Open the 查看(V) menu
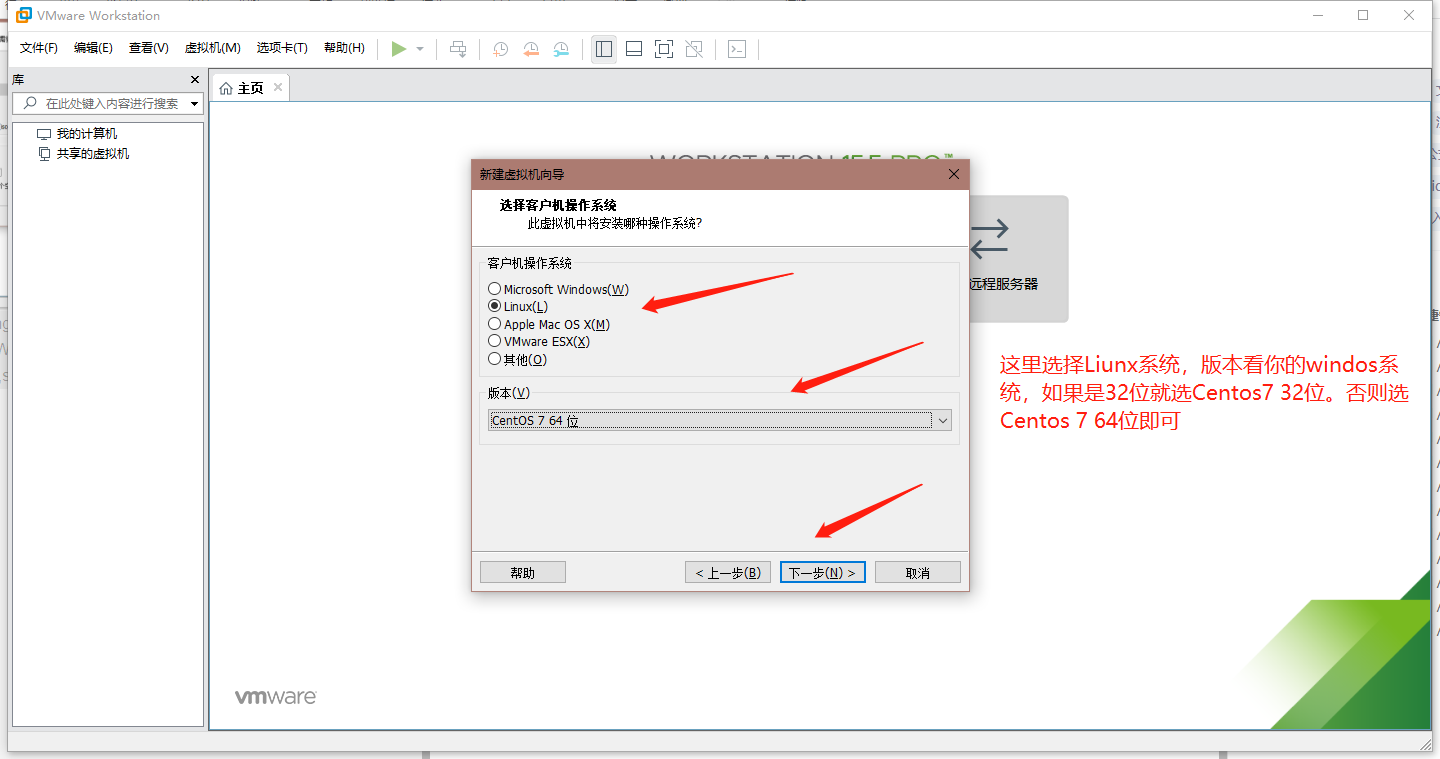 tap(149, 48)
